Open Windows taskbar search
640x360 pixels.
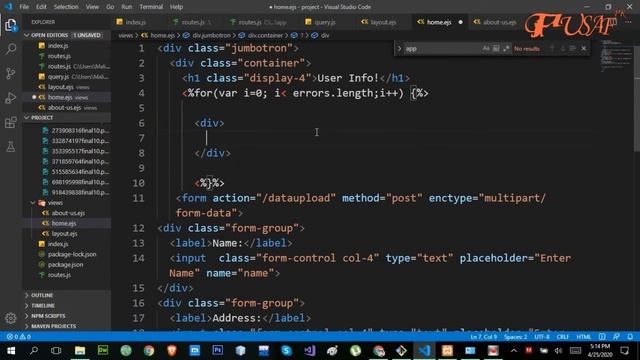34,351
